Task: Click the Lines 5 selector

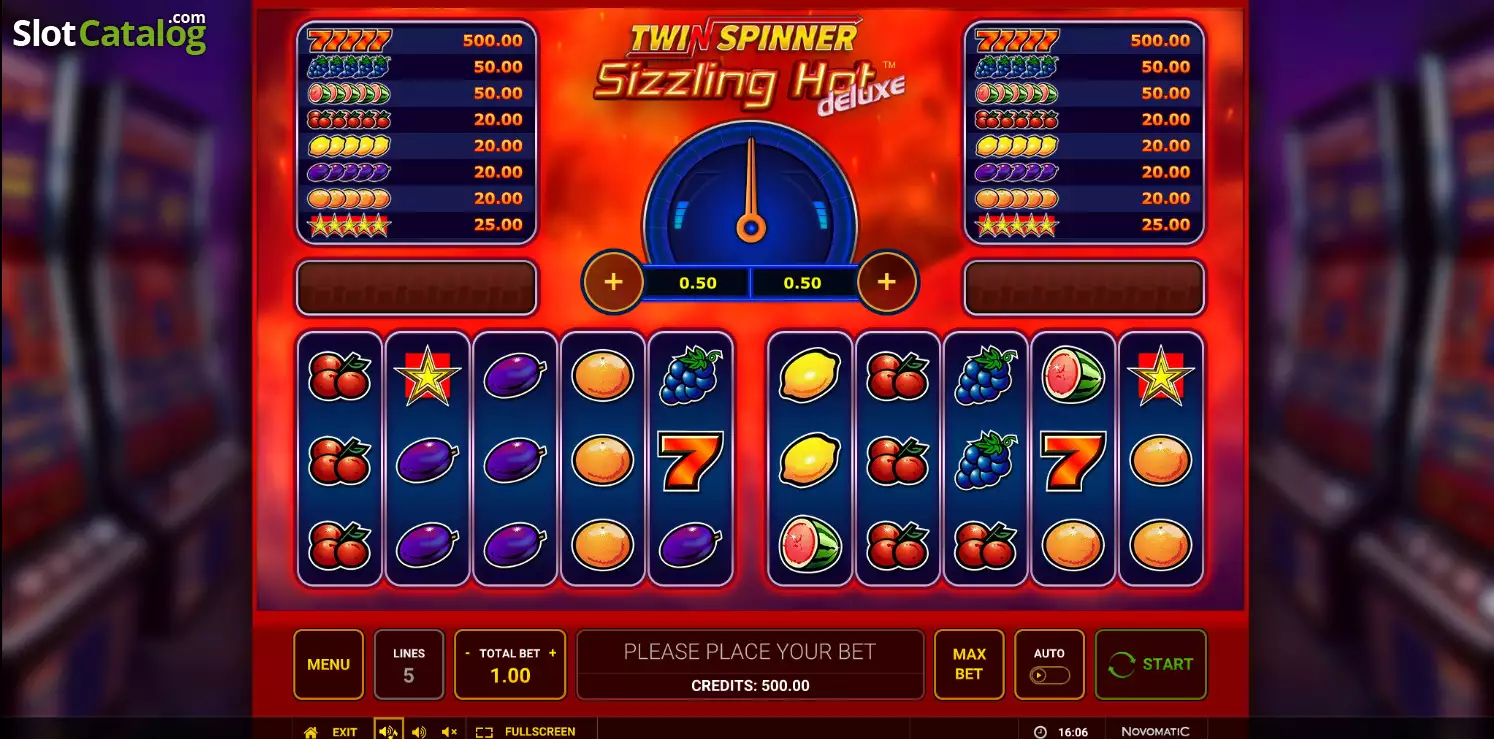Action: tap(409, 664)
